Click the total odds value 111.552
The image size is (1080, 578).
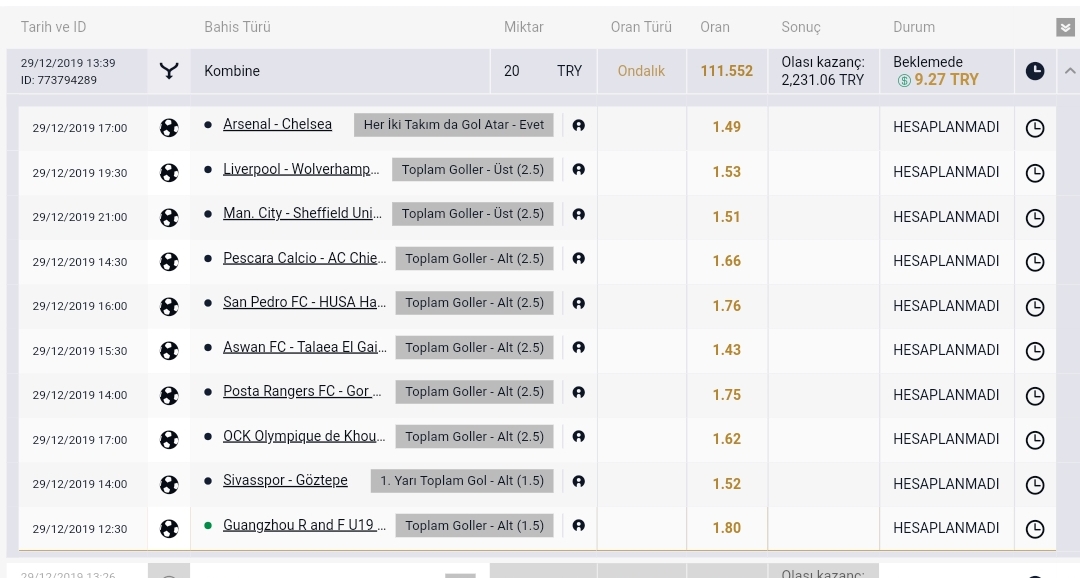click(x=727, y=70)
